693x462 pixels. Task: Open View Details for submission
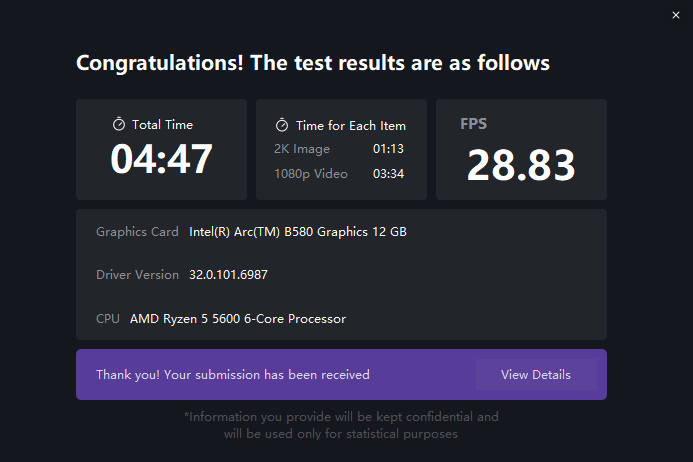point(536,374)
